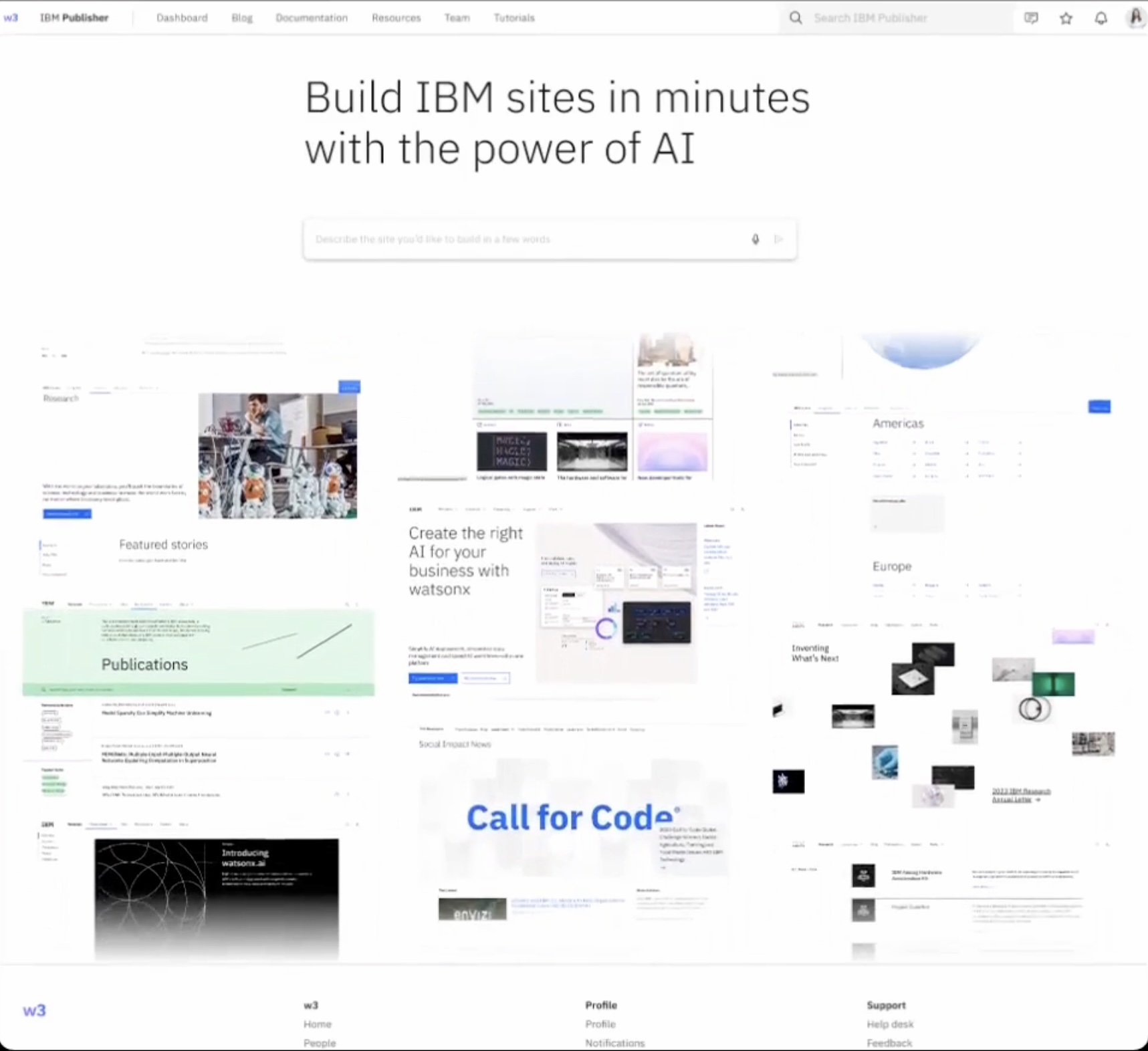1148x1051 pixels.
Task: Select the bottom-right list layout template
Action: [949, 899]
